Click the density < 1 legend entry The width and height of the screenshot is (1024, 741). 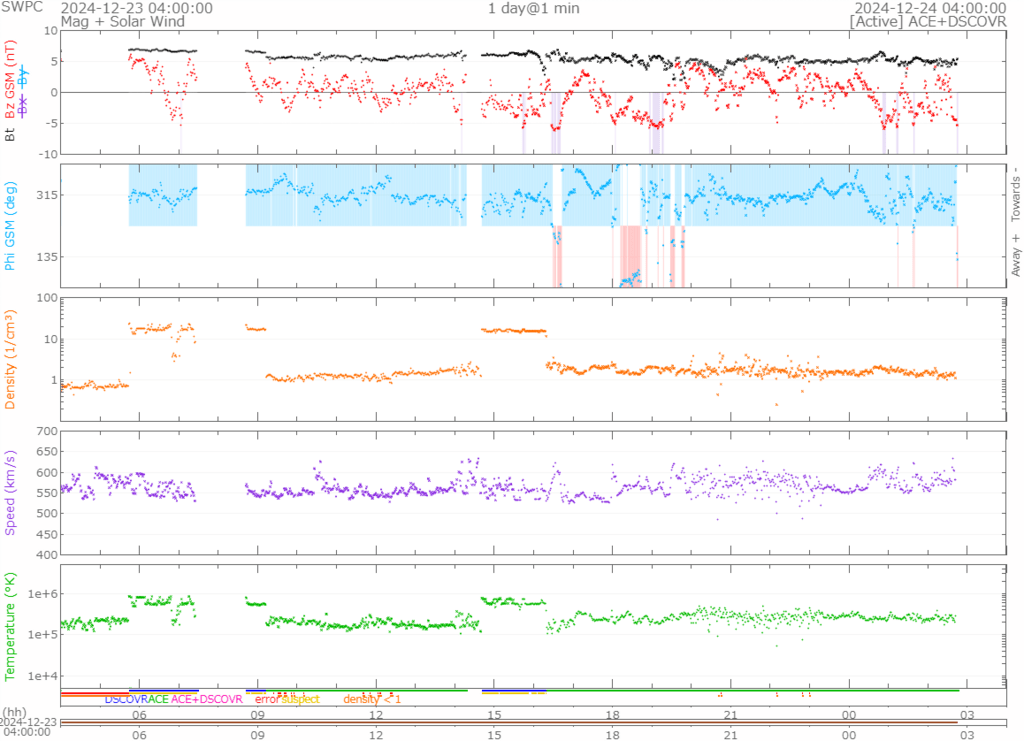(x=372, y=699)
